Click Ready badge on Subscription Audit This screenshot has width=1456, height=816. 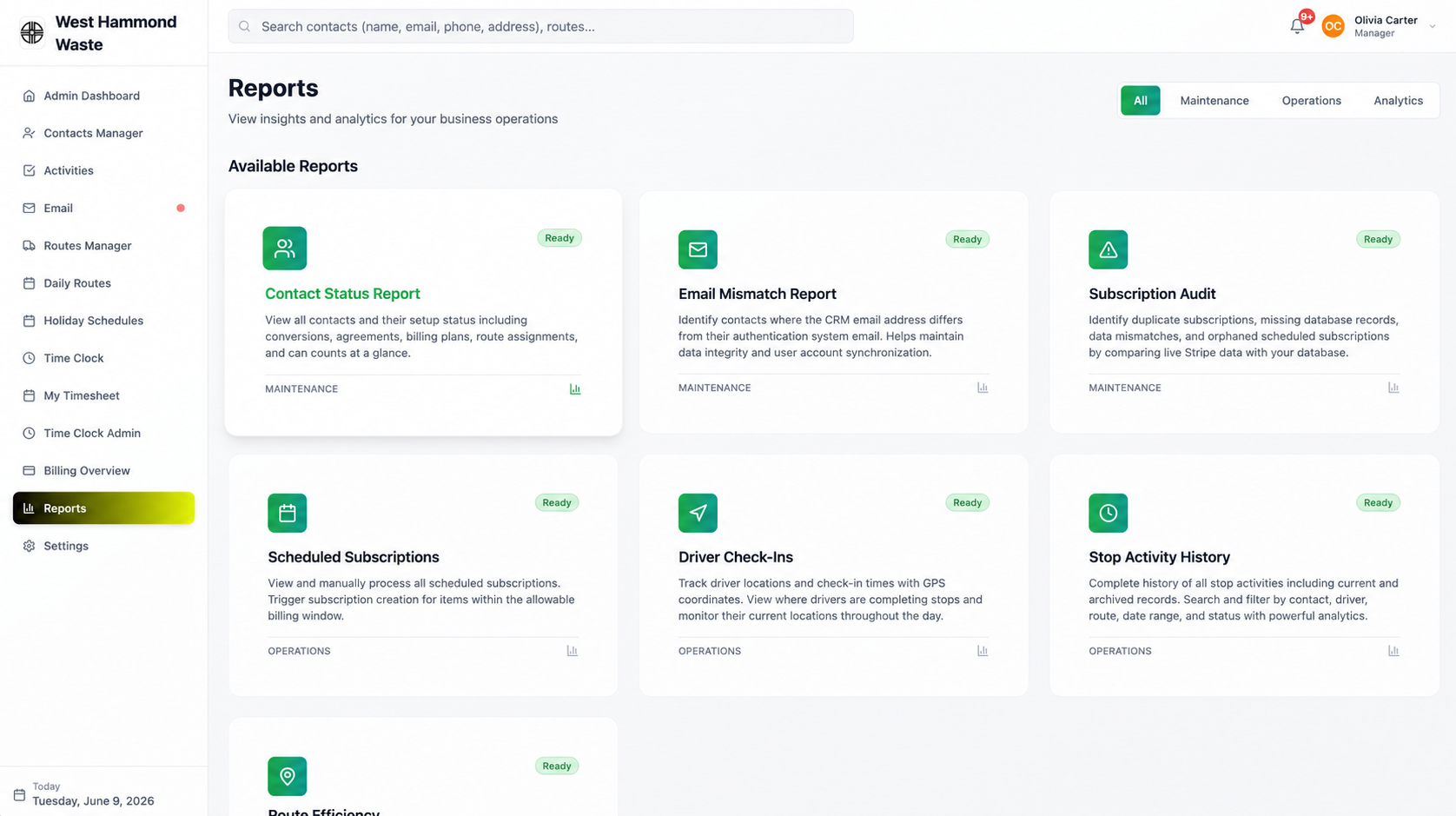pos(1378,239)
